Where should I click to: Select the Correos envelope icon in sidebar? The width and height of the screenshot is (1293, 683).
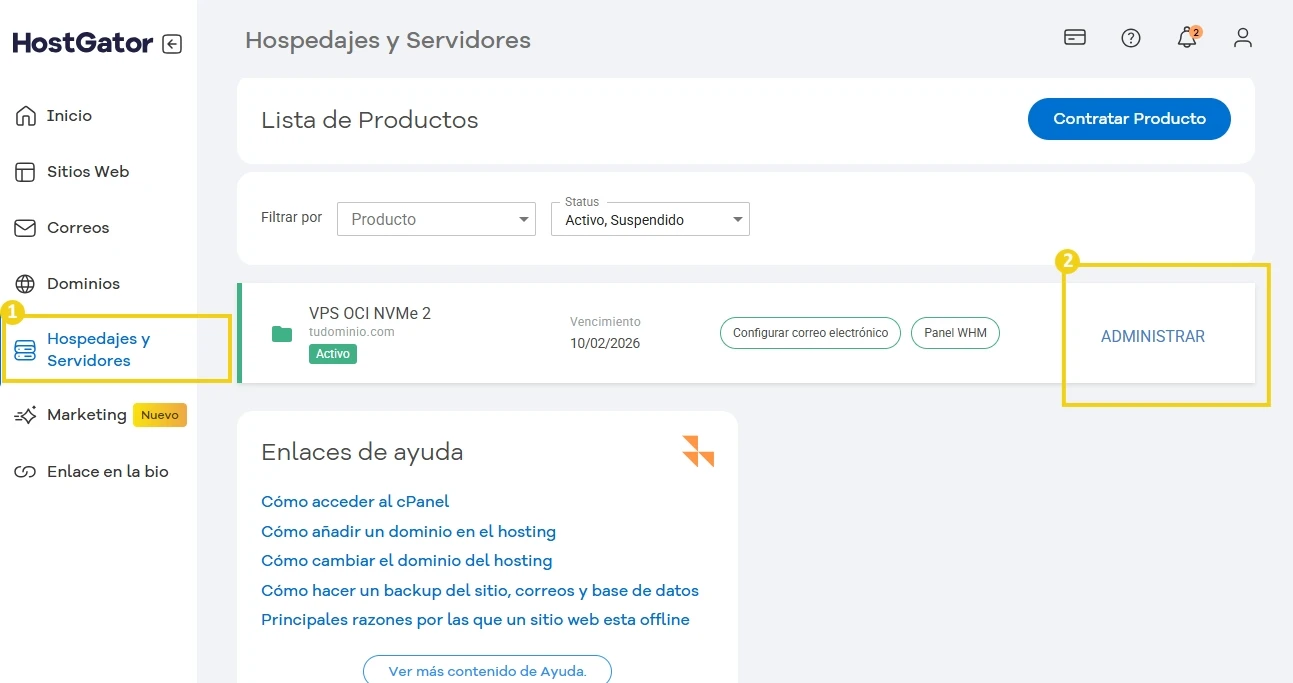[23, 227]
